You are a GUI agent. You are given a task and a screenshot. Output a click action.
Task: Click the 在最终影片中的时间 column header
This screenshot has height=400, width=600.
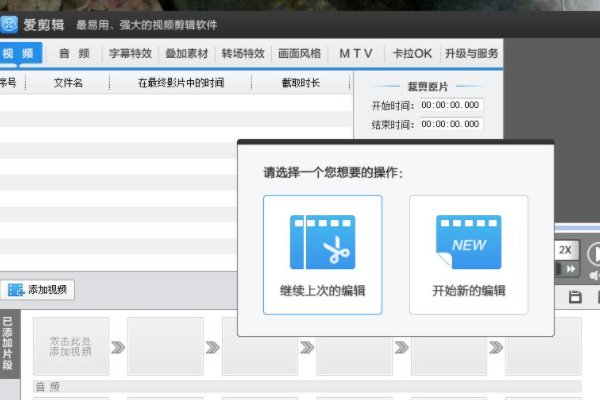click(x=181, y=83)
